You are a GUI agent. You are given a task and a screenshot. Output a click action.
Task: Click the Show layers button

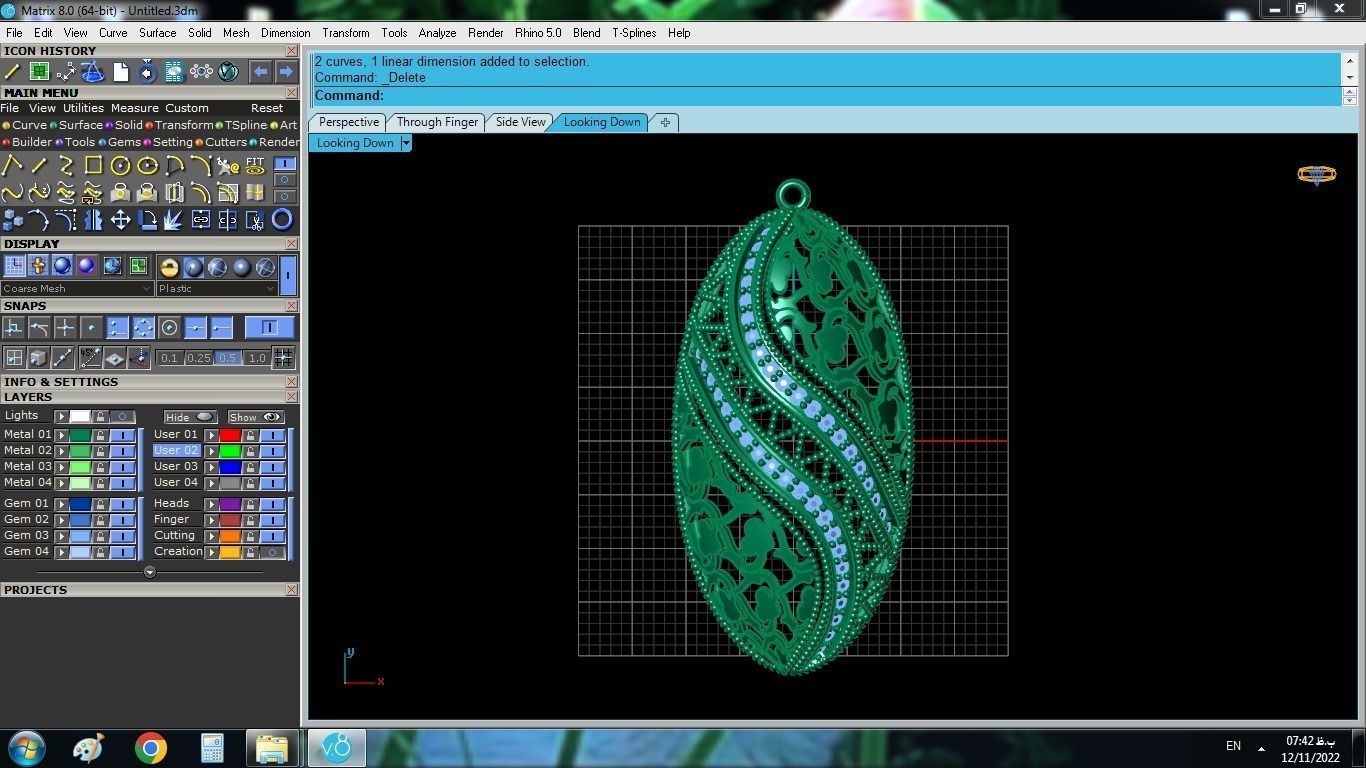pos(255,417)
